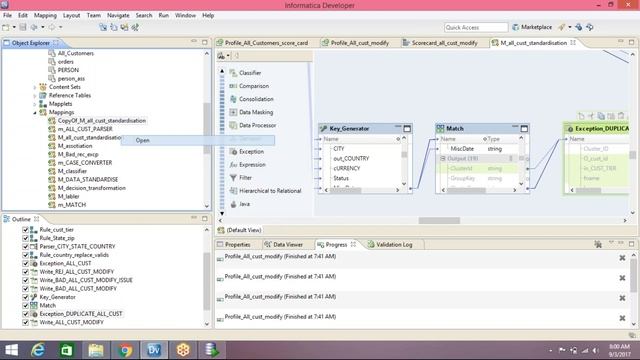The width and height of the screenshot is (640, 360).
Task: Select the Consolidation transformation icon
Action: [233, 99]
